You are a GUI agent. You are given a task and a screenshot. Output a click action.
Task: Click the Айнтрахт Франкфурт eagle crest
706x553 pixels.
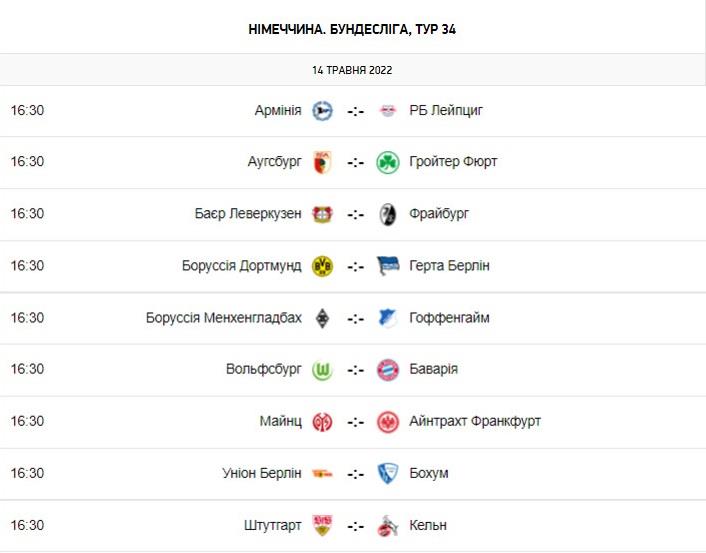coord(388,422)
